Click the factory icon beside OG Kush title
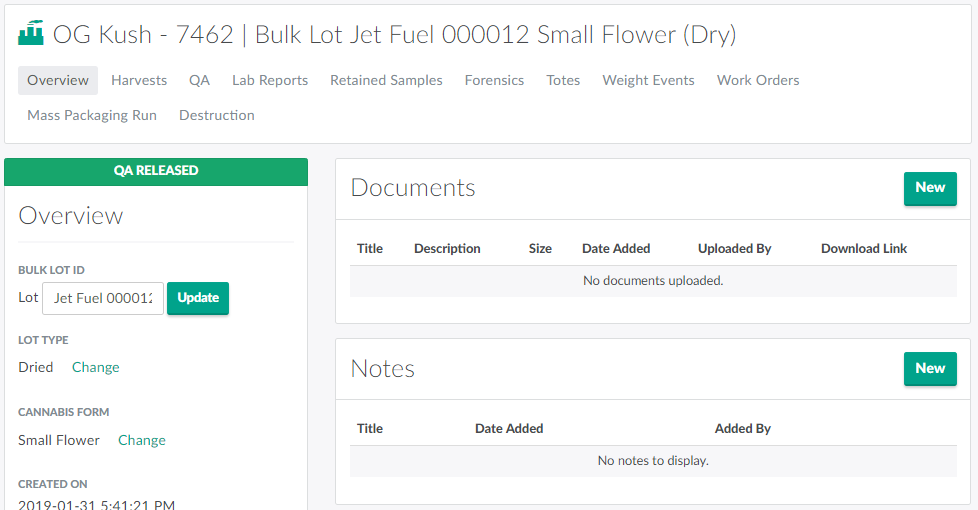This screenshot has width=978, height=510. (x=31, y=34)
